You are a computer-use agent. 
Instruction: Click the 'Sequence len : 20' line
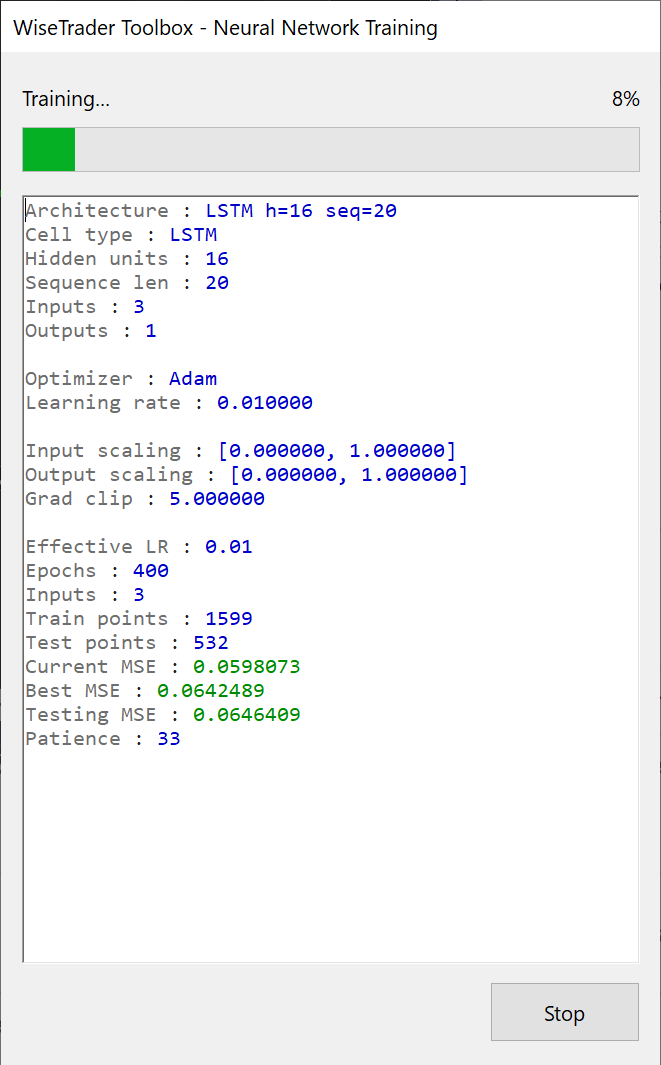click(128, 283)
